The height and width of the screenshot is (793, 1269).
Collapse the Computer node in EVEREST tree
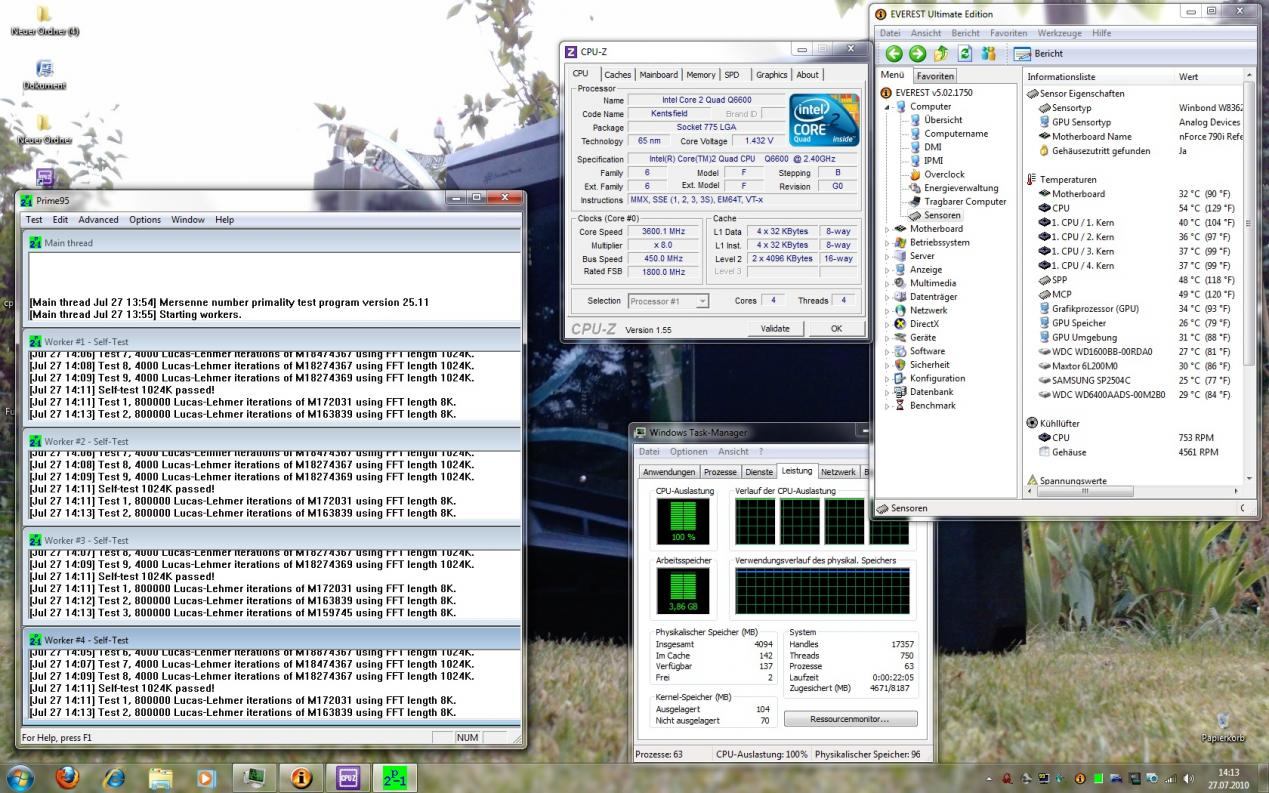click(887, 107)
